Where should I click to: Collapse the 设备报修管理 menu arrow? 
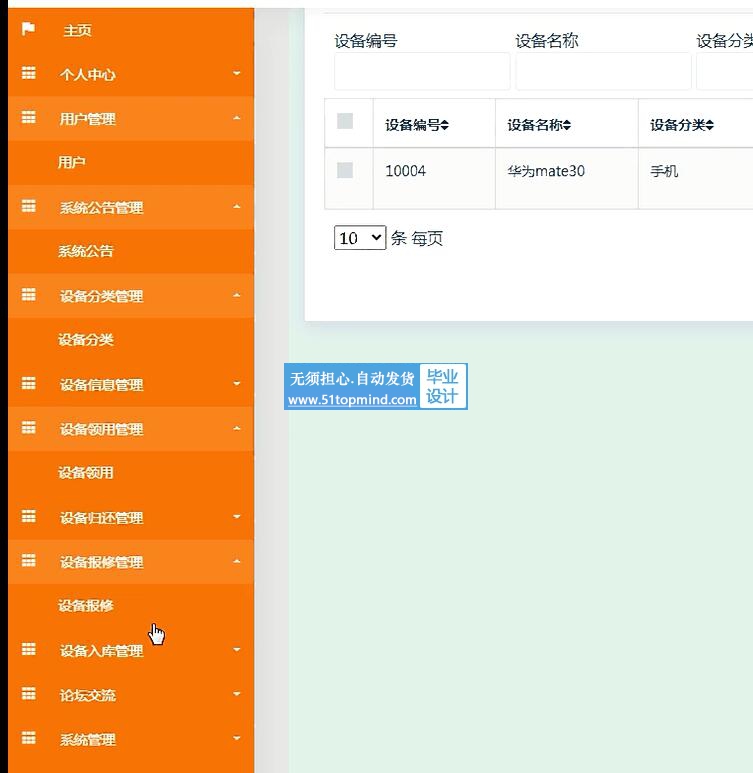pyautogui.click(x=237, y=562)
